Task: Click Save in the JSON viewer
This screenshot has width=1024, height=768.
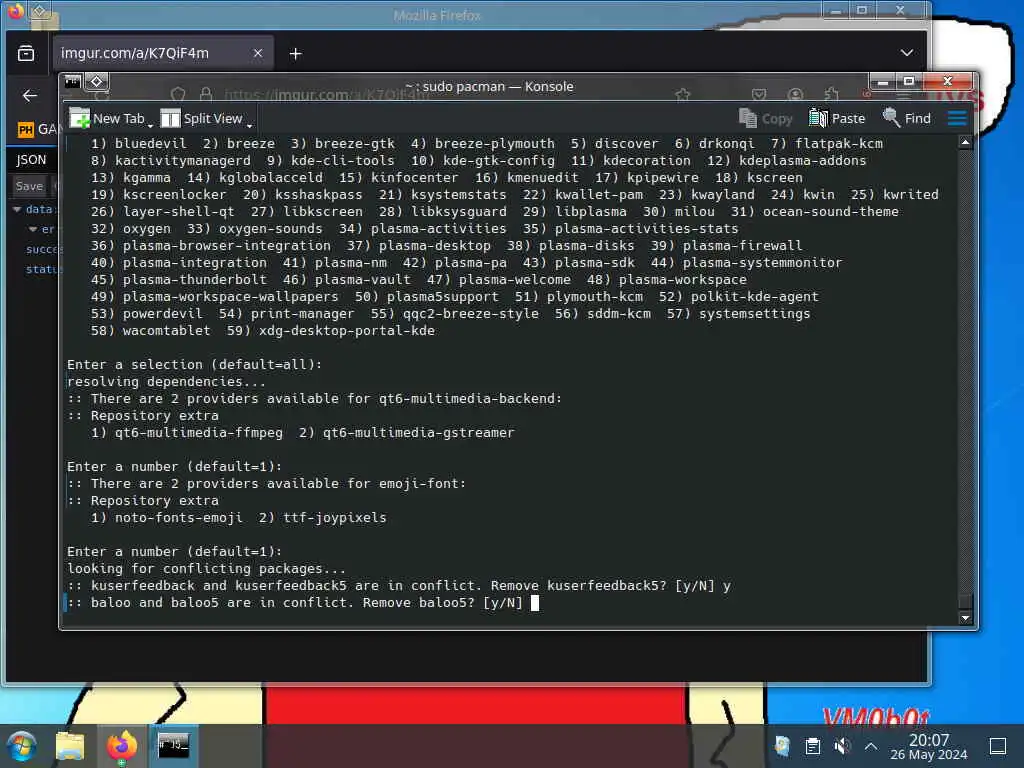Action: (x=29, y=186)
